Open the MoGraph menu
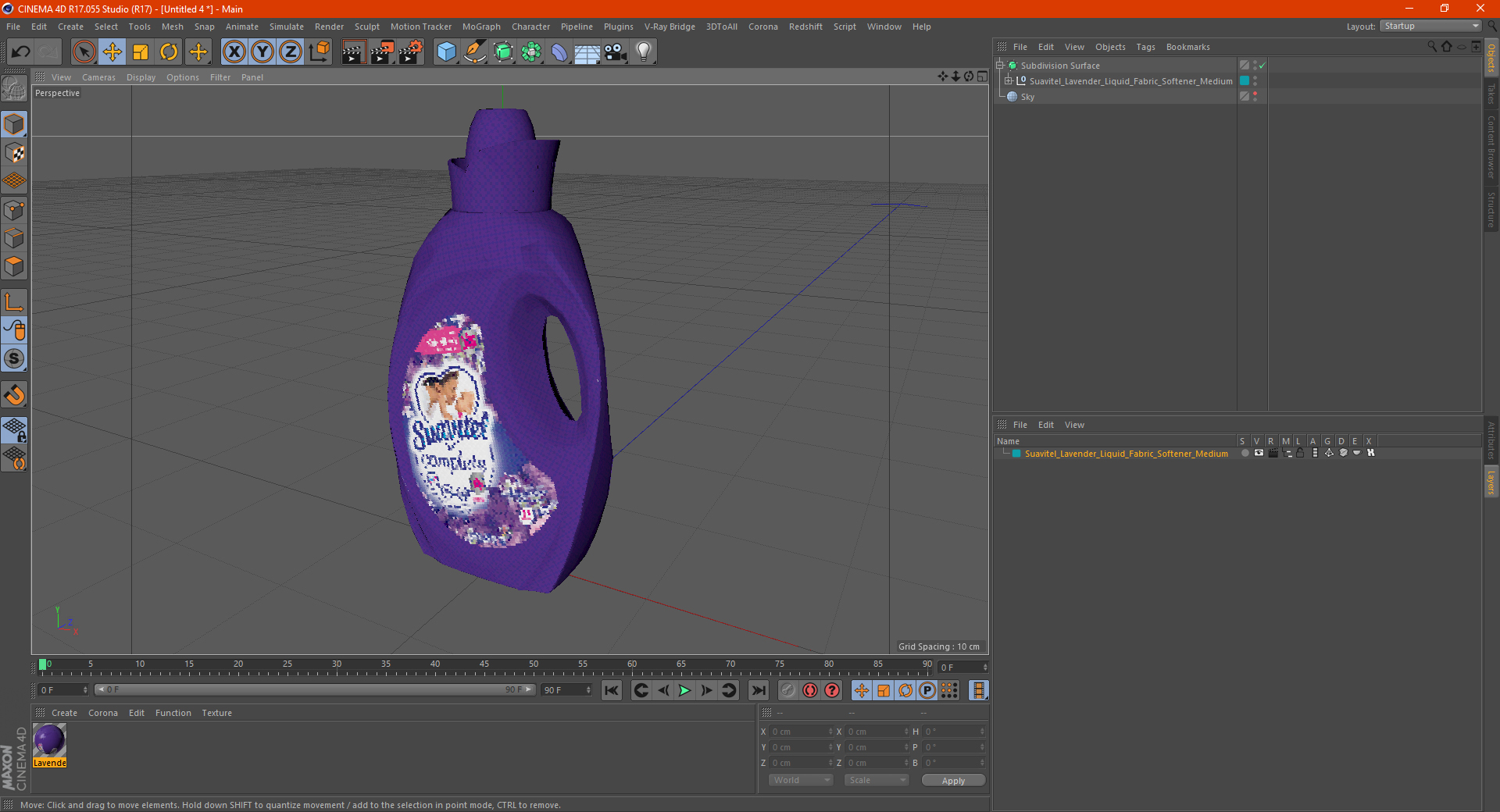 click(481, 27)
